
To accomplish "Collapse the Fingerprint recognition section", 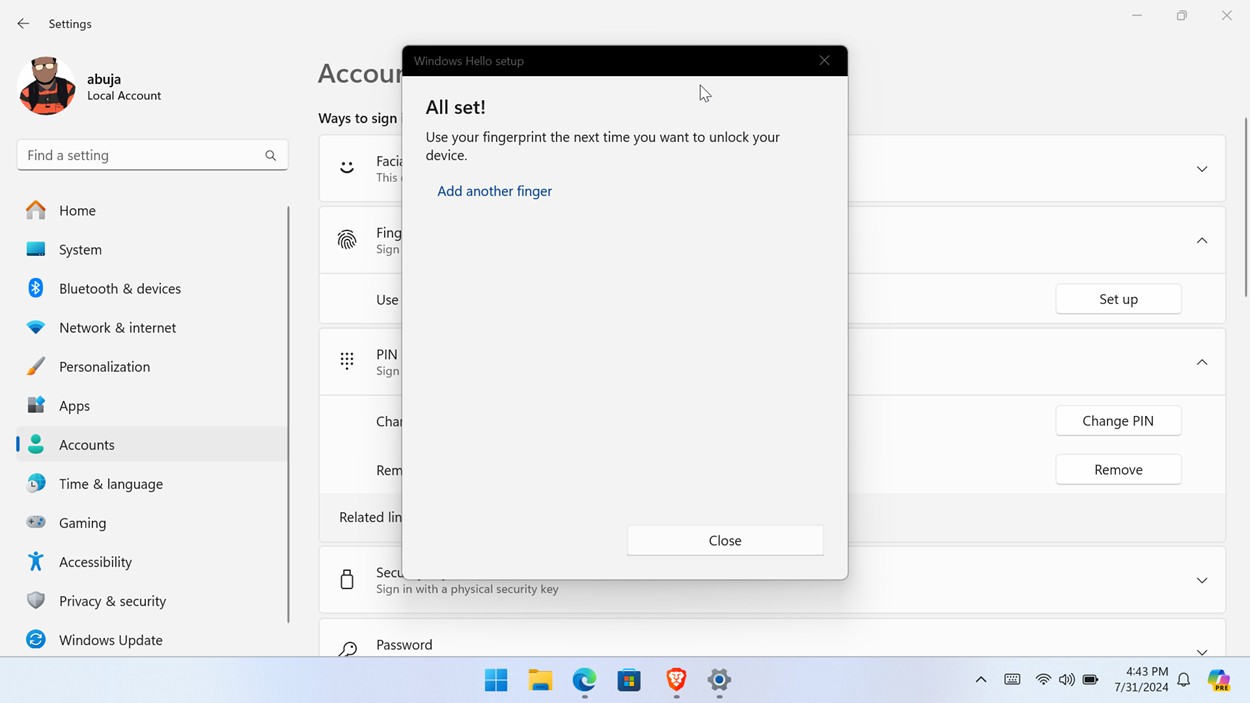I will (x=1201, y=240).
